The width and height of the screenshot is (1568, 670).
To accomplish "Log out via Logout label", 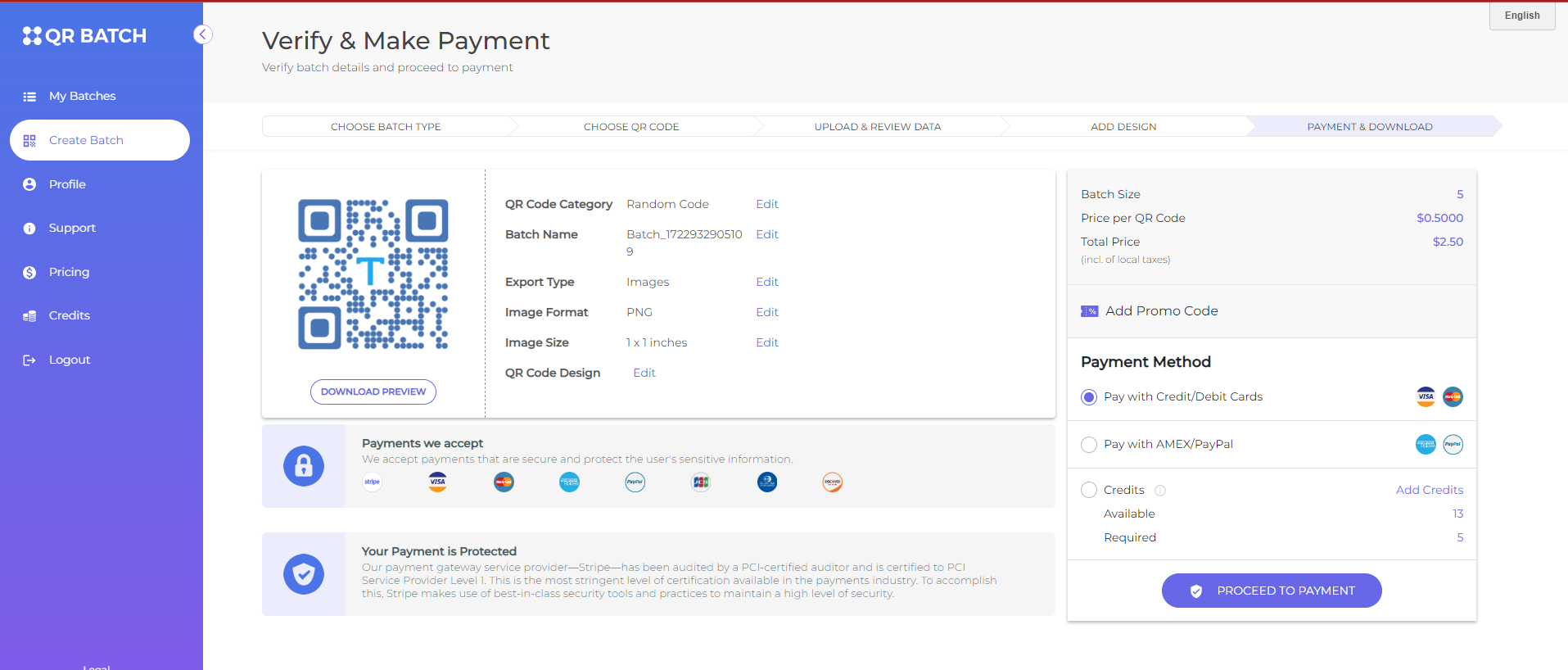I will click(70, 360).
